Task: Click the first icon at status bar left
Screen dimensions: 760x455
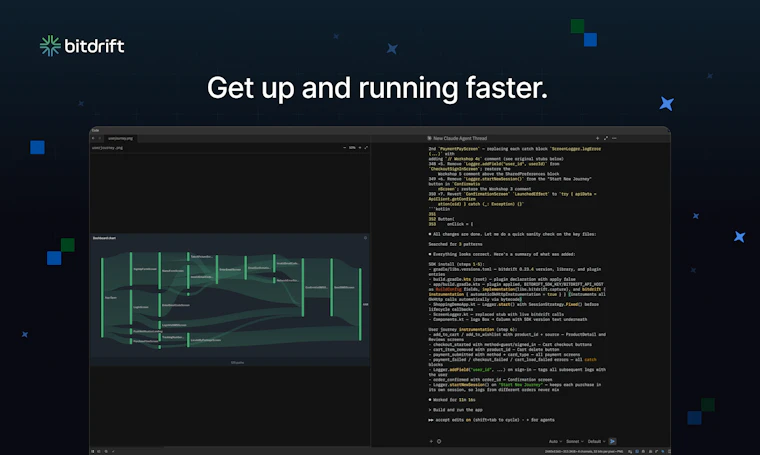Action: [x=93, y=451]
